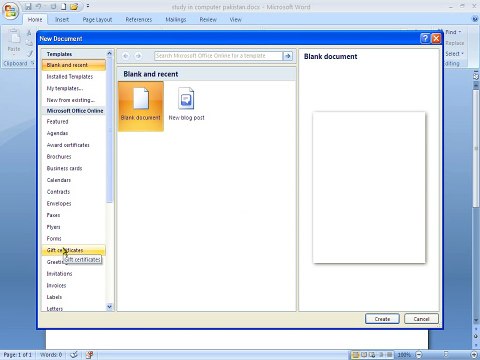Screen dimensions: 480x360
Task: Select Invoices template category
Action: coord(74,285)
